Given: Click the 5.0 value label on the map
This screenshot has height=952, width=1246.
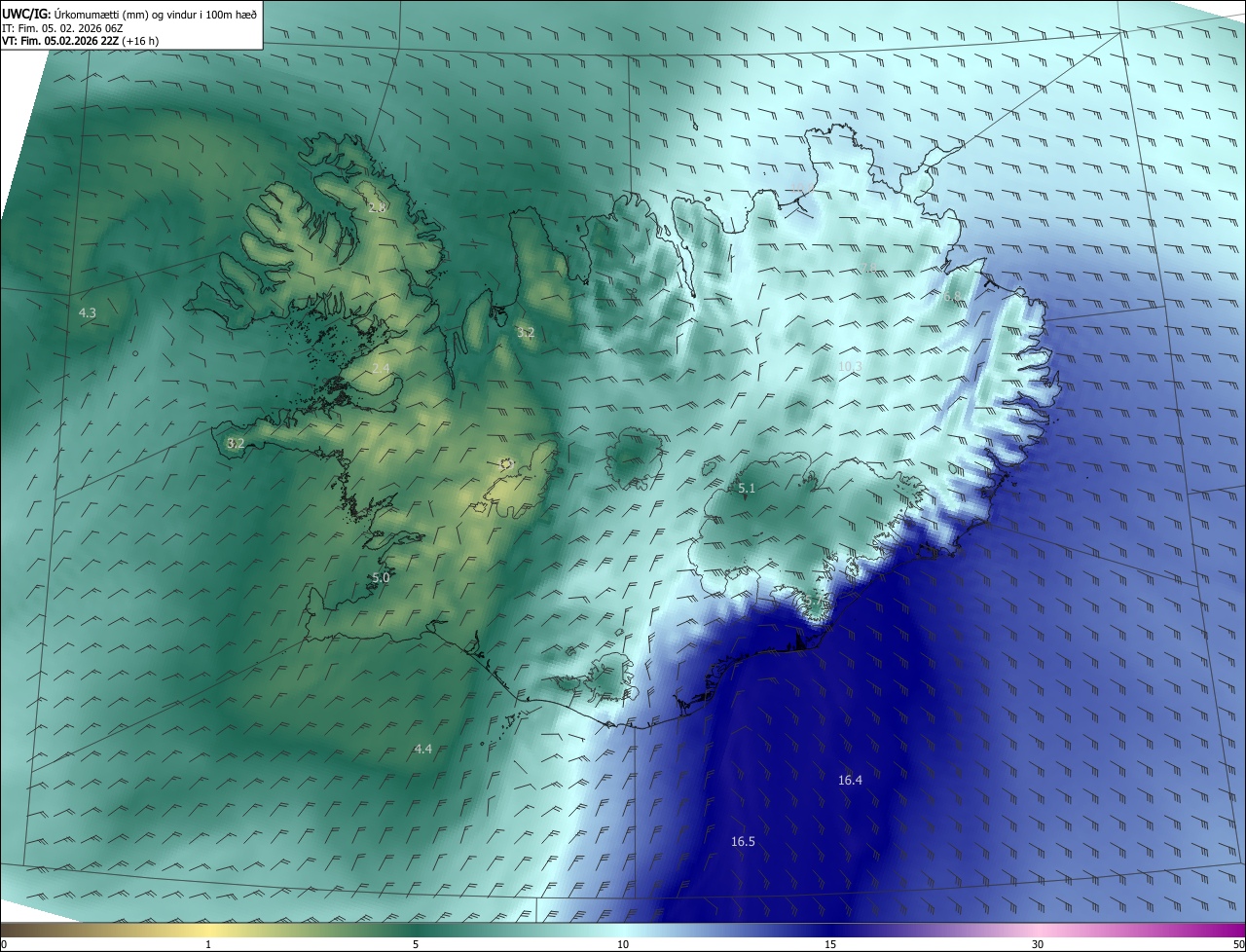Looking at the screenshot, I should pyautogui.click(x=381, y=577).
